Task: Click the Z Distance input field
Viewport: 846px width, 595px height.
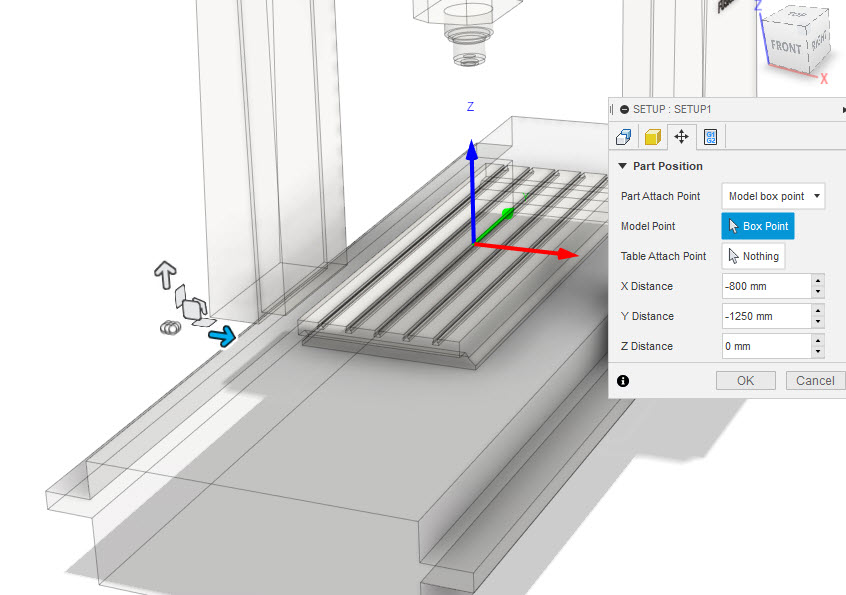Action: click(x=766, y=346)
